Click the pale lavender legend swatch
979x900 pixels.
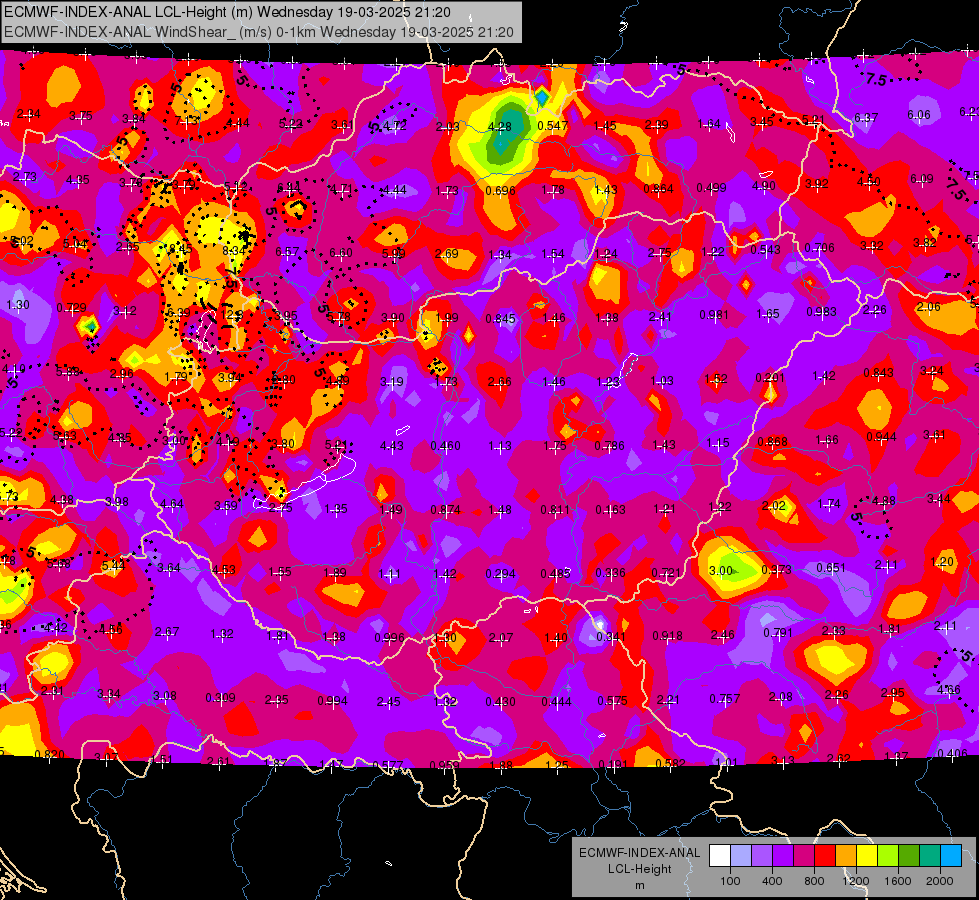741,856
